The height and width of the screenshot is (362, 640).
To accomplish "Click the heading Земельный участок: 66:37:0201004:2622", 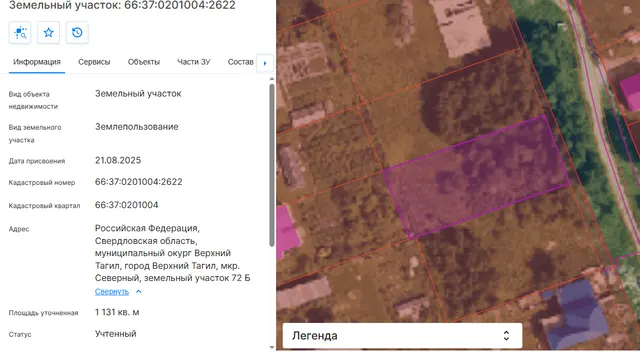I will pos(122,5).
